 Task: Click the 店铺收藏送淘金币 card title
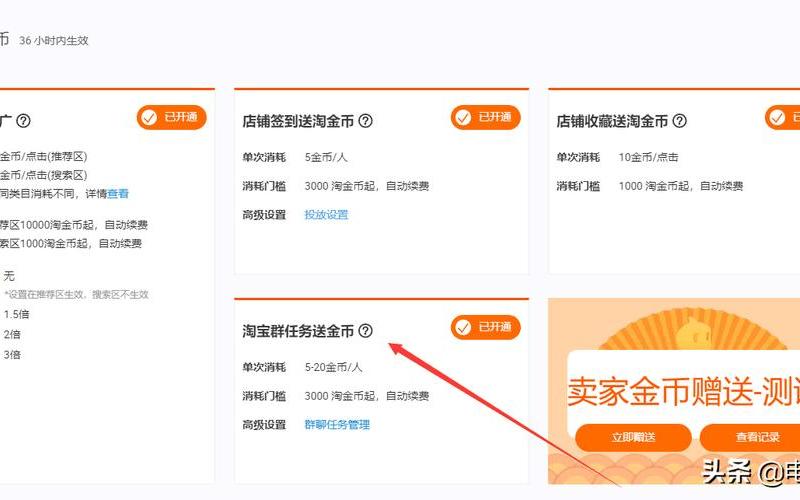tap(612, 121)
